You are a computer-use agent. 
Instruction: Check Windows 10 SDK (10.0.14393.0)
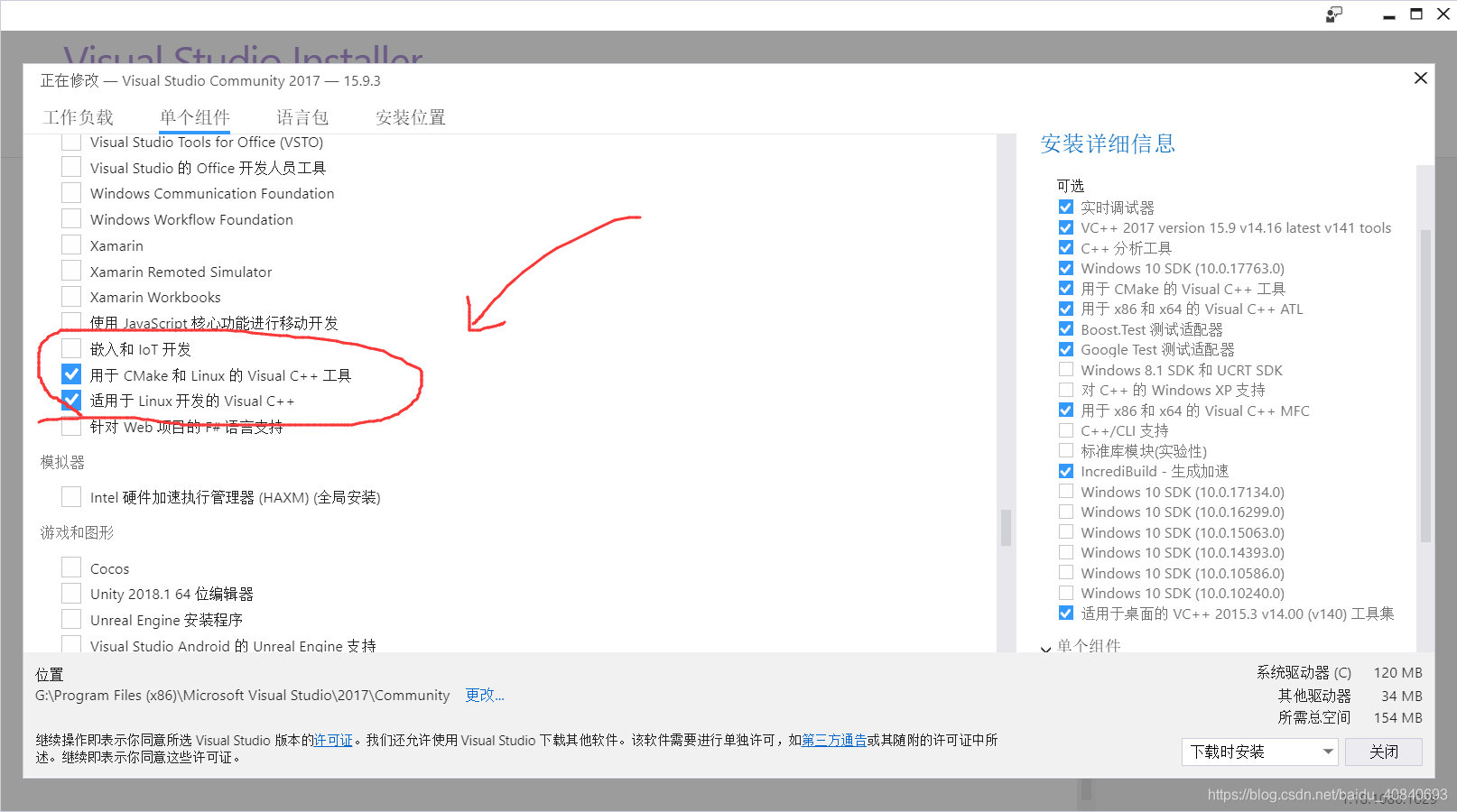tap(1066, 552)
